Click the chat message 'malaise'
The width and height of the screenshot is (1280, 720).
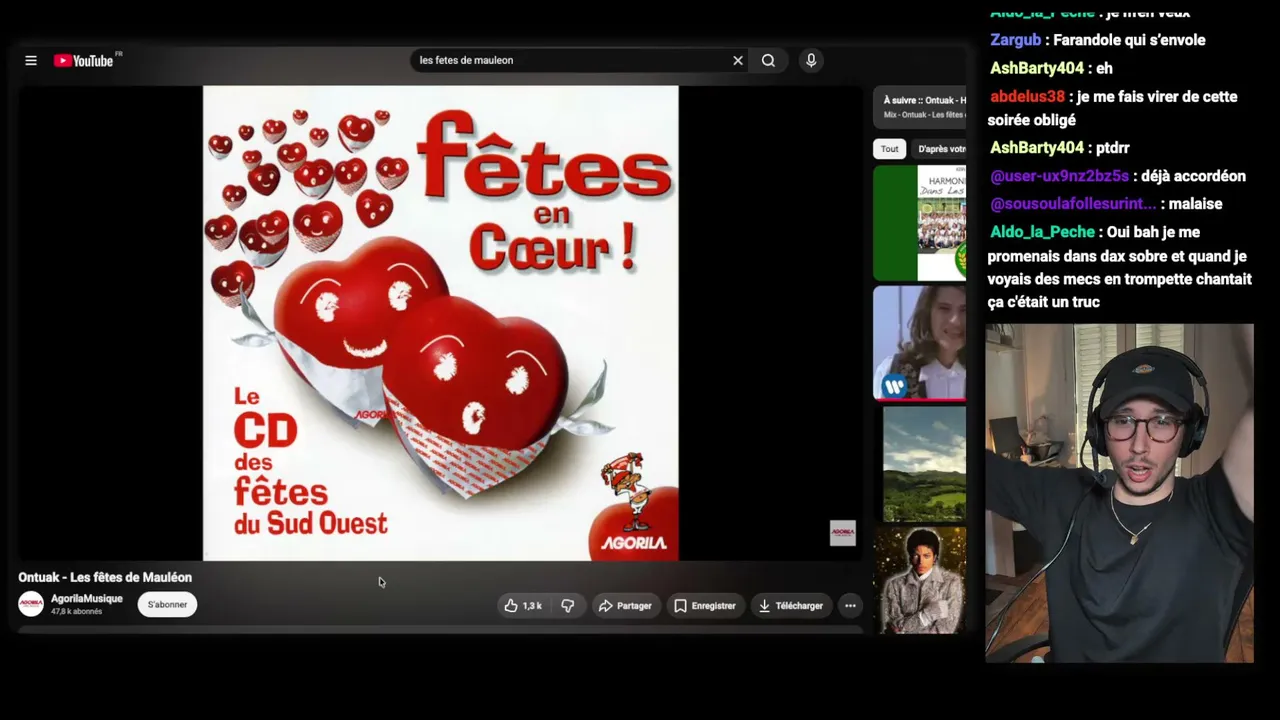point(1195,204)
